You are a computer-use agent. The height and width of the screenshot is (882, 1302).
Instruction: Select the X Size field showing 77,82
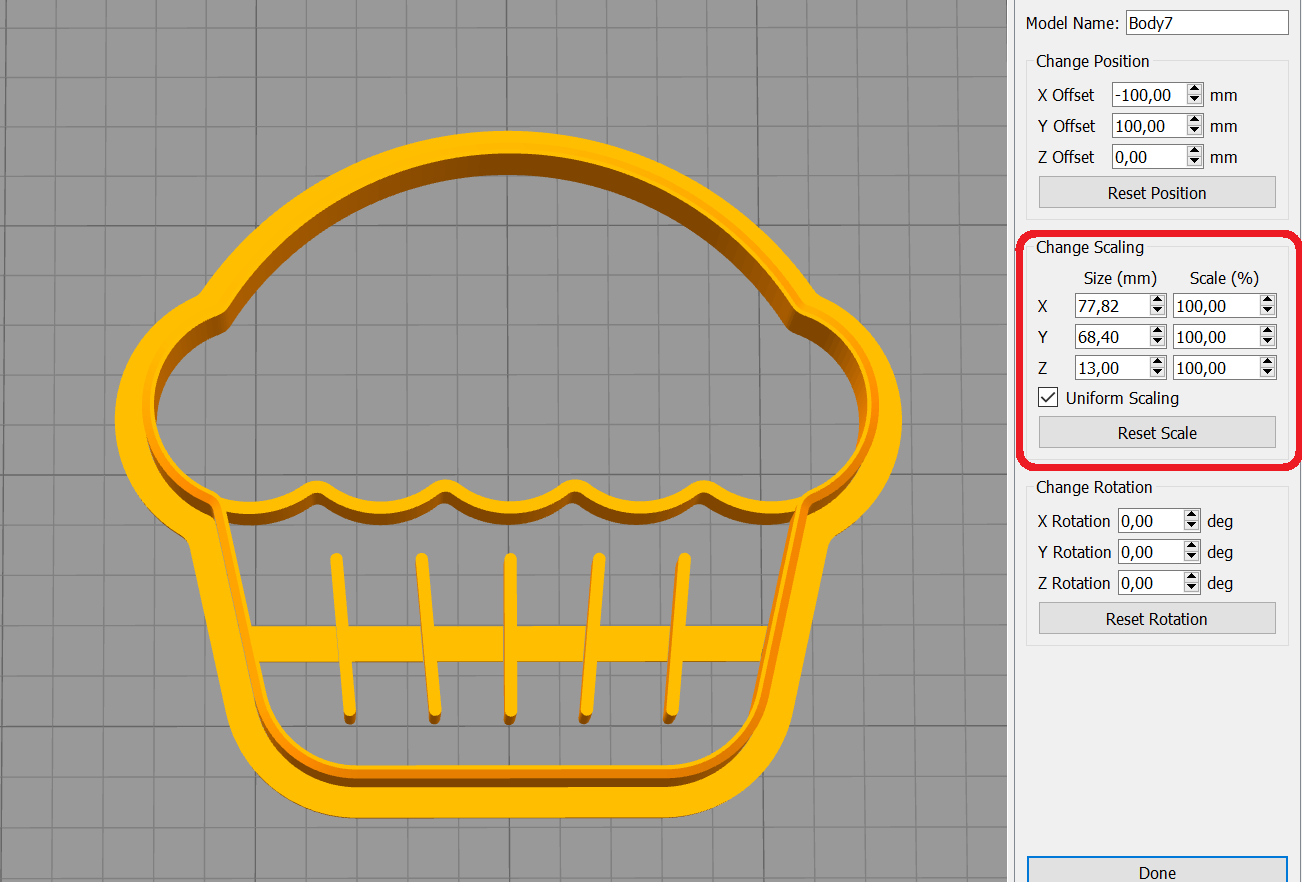1112,306
